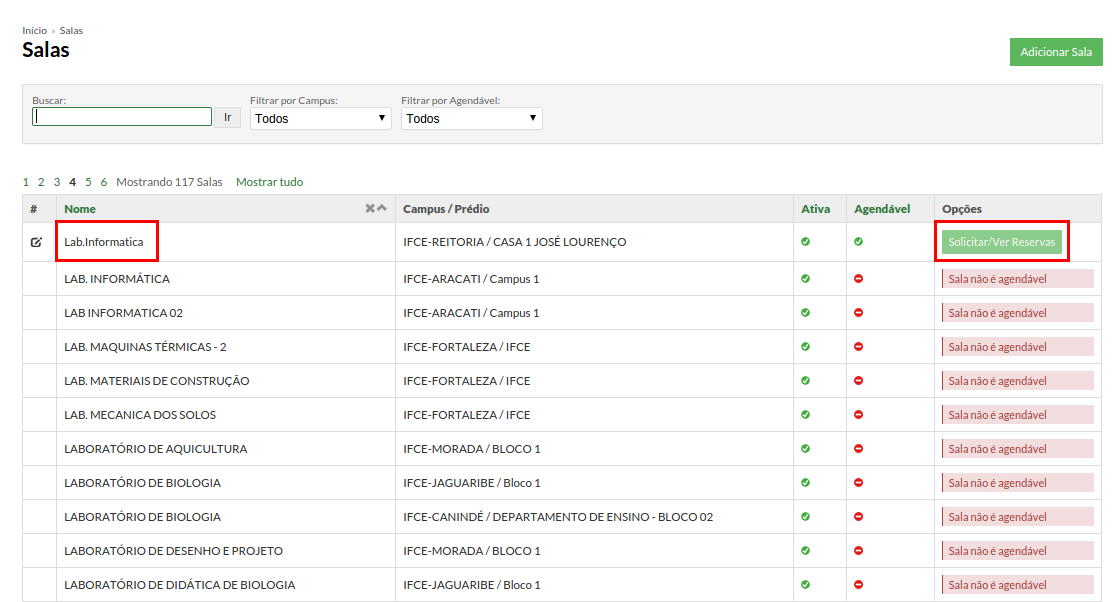Click the Ir search button
Image resolution: width=1119 pixels, height=602 pixels.
point(228,118)
